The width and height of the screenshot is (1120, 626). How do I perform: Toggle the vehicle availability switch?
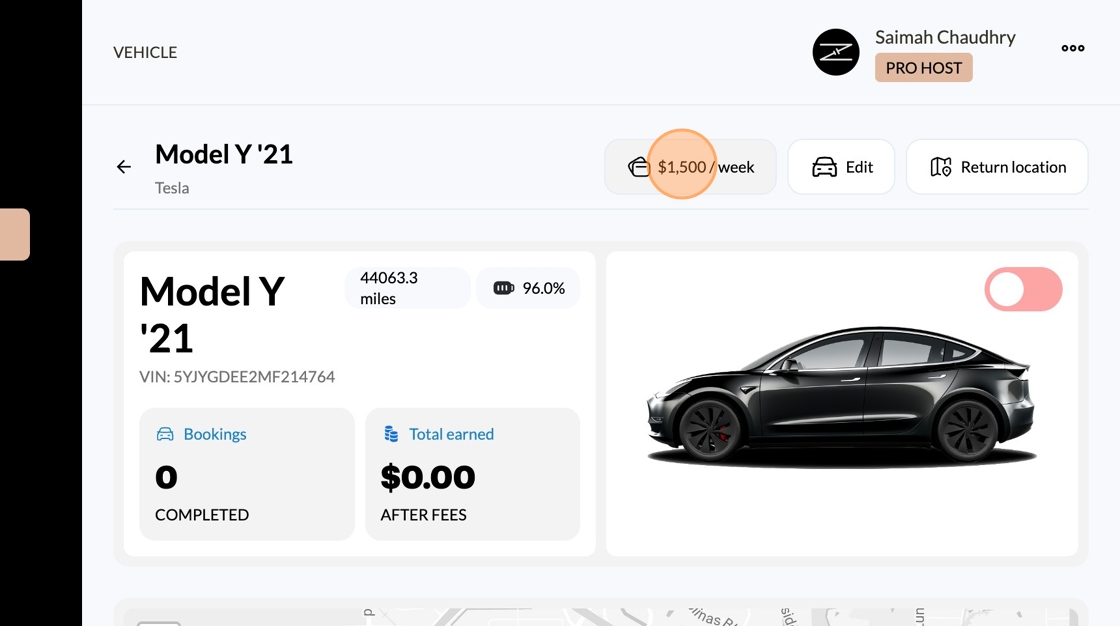(1023, 289)
